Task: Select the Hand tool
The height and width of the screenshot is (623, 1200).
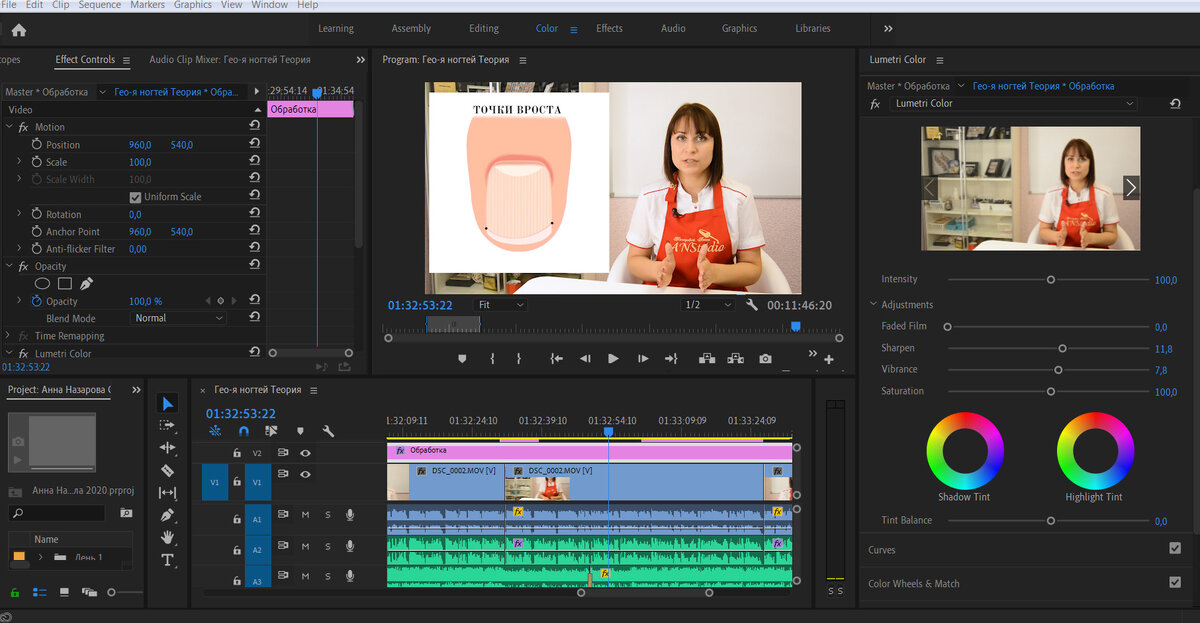Action: [x=167, y=537]
